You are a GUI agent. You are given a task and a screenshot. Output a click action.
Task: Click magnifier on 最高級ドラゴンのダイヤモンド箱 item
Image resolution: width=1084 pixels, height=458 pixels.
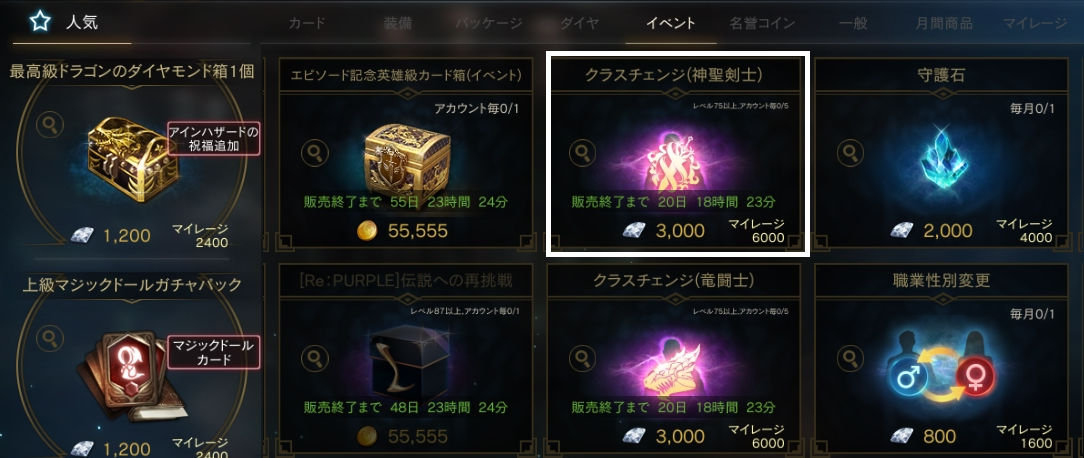(x=50, y=125)
